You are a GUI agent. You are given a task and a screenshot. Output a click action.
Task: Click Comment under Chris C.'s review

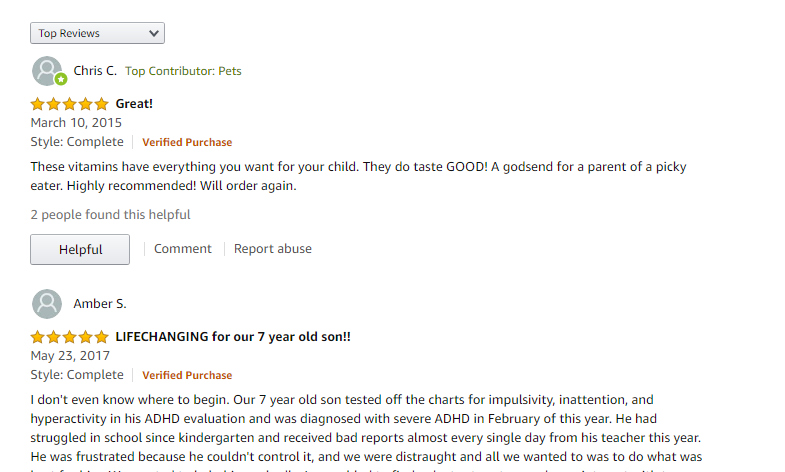click(x=183, y=249)
